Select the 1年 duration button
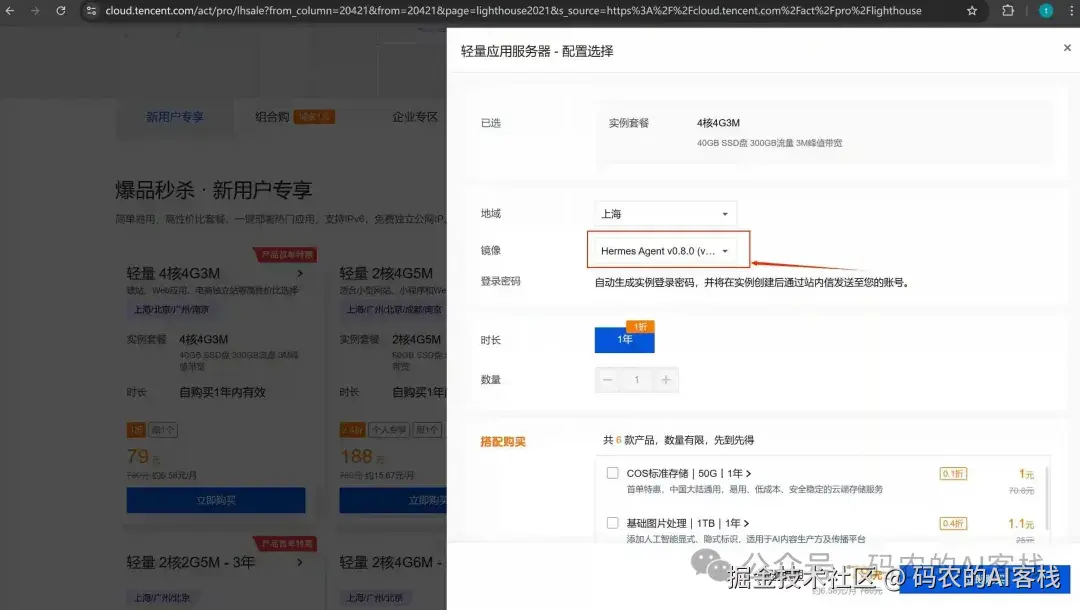 pyautogui.click(x=624, y=339)
